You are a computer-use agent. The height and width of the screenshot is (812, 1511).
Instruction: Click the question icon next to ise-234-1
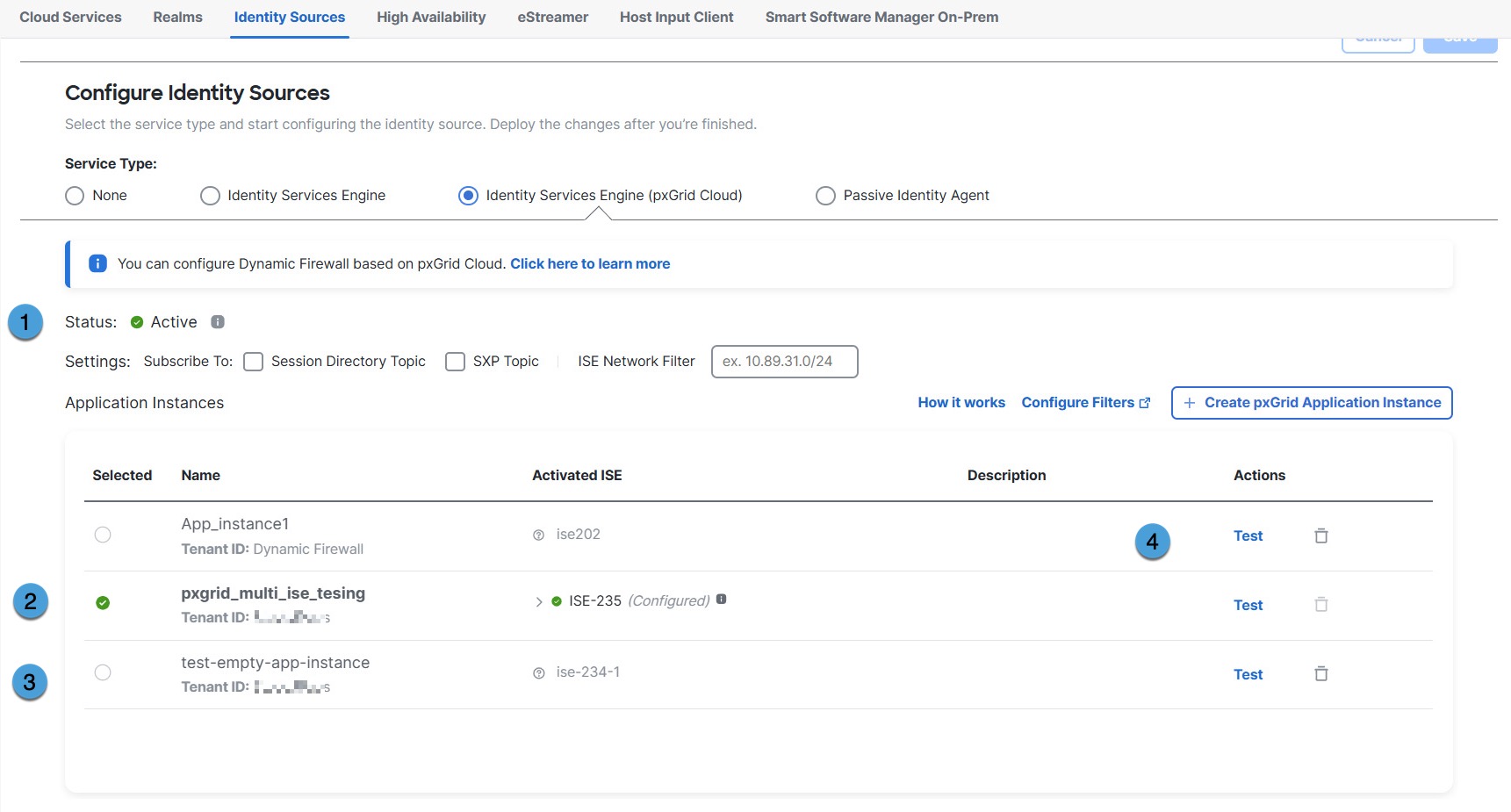click(539, 673)
